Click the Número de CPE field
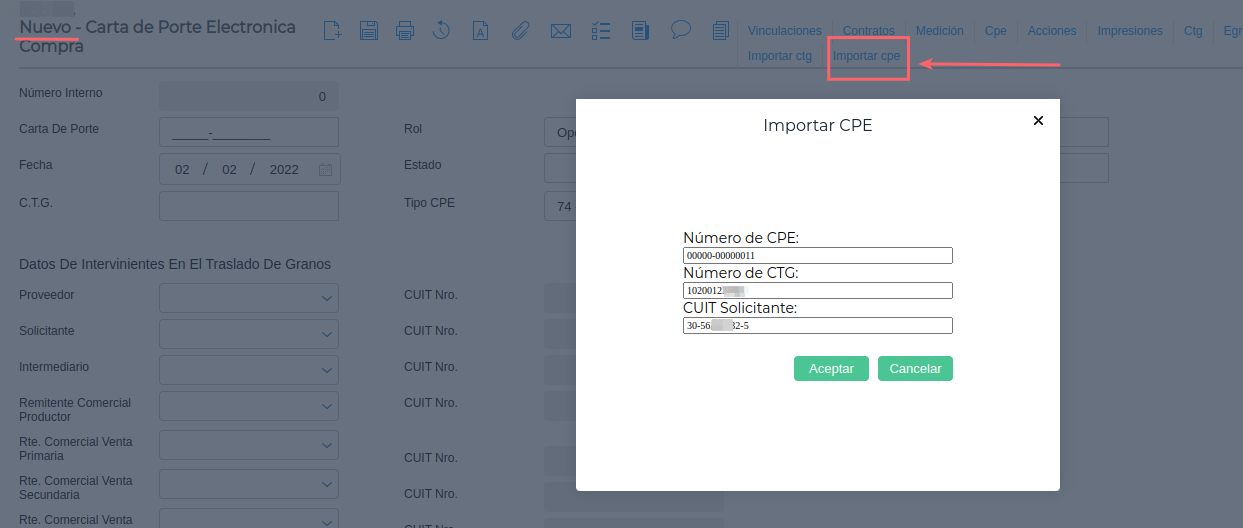Screen dimensions: 1243x528 pos(817,256)
